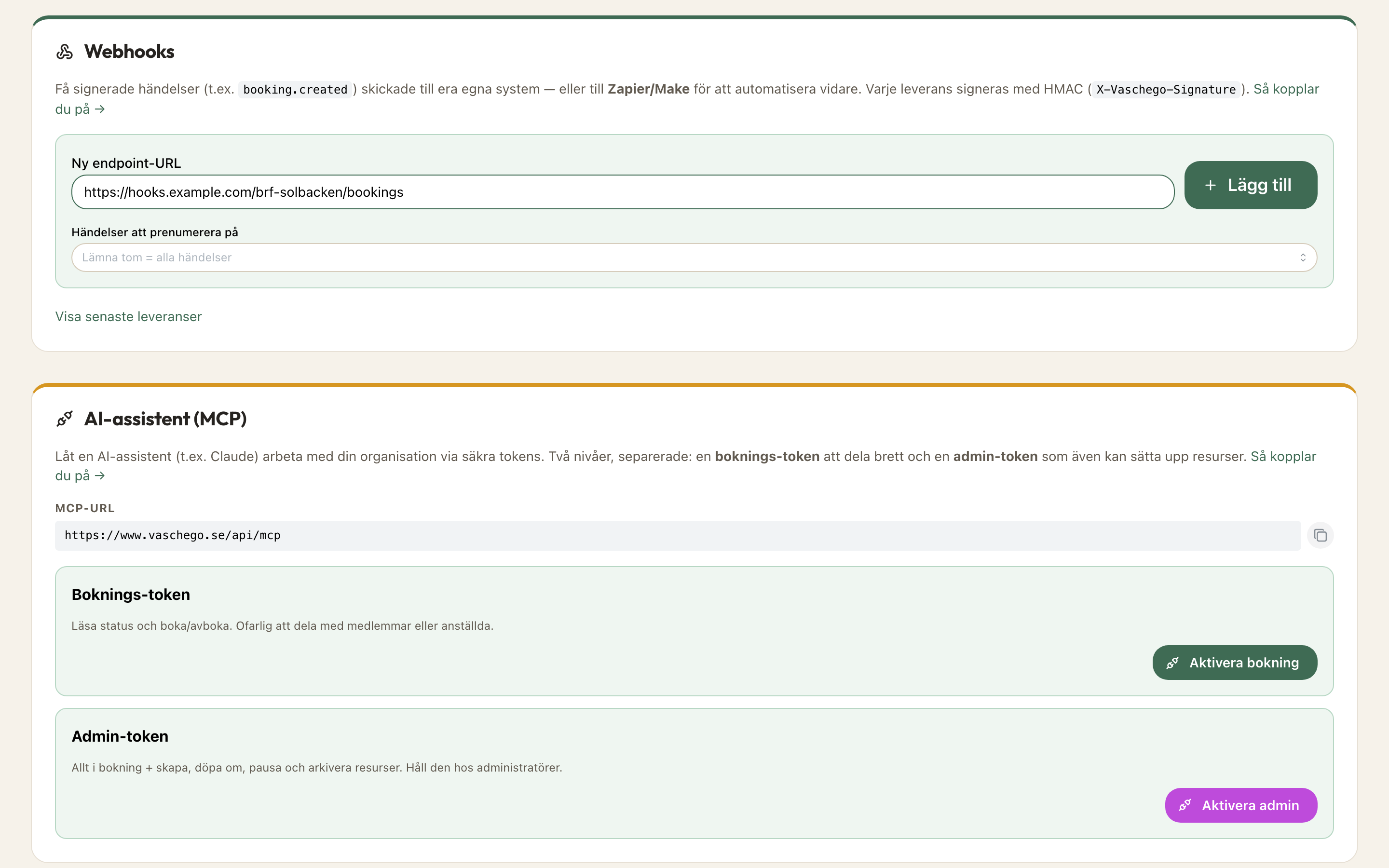
Task: Click 'Läsa status och boka/avboka' description
Action: pos(283,626)
